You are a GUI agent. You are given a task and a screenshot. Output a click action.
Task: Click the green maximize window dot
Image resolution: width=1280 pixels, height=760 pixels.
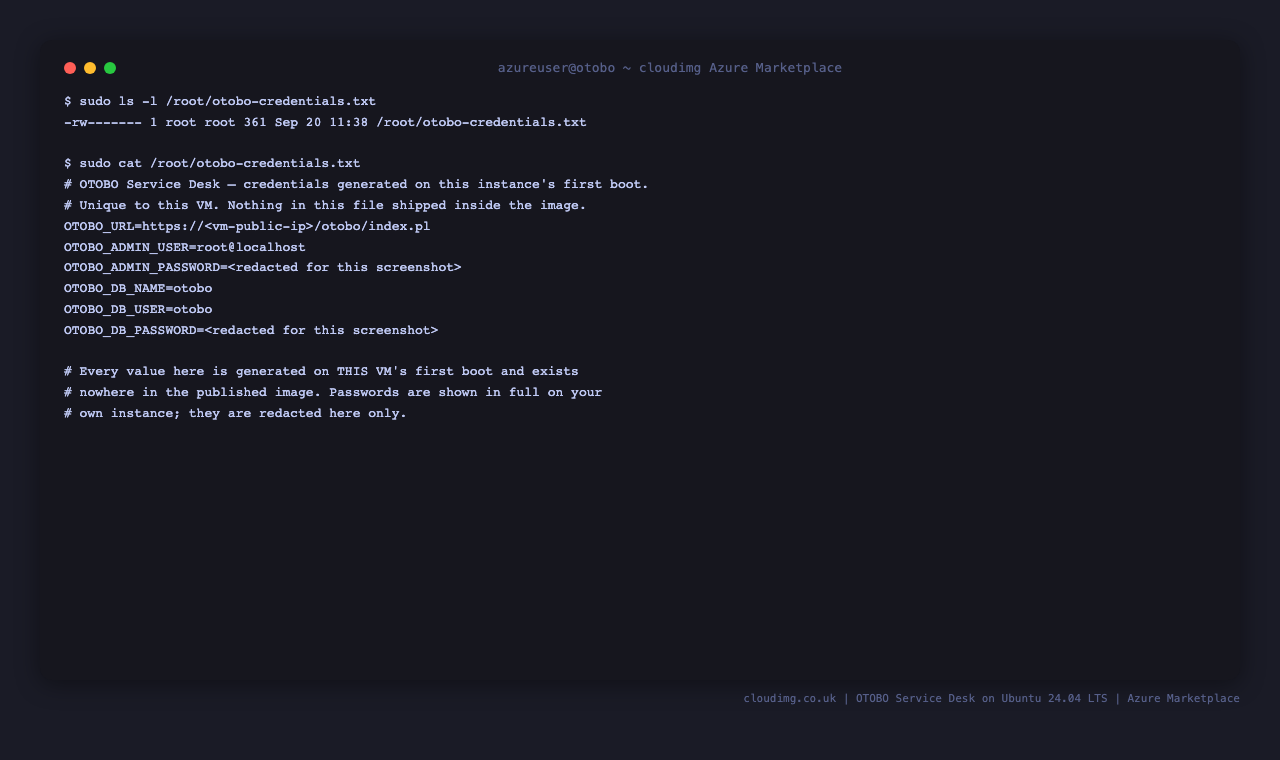[110, 68]
